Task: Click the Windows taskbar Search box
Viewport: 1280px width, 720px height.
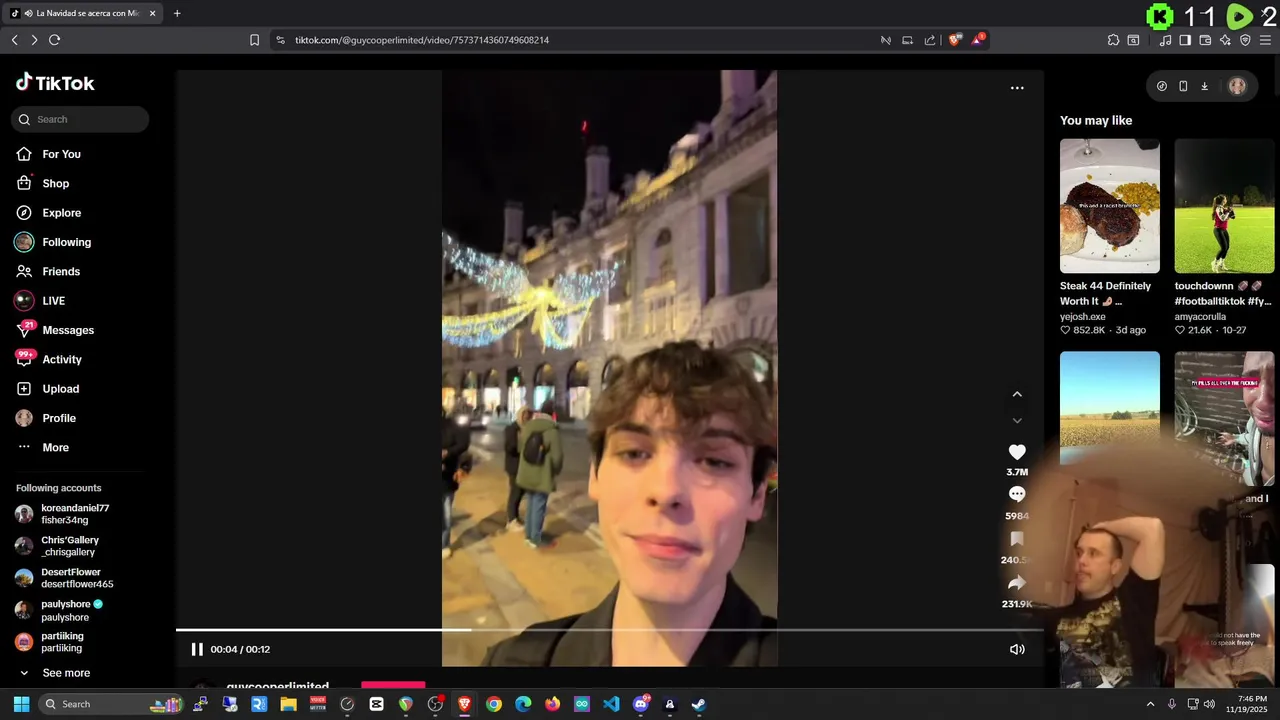Action: 110,704
